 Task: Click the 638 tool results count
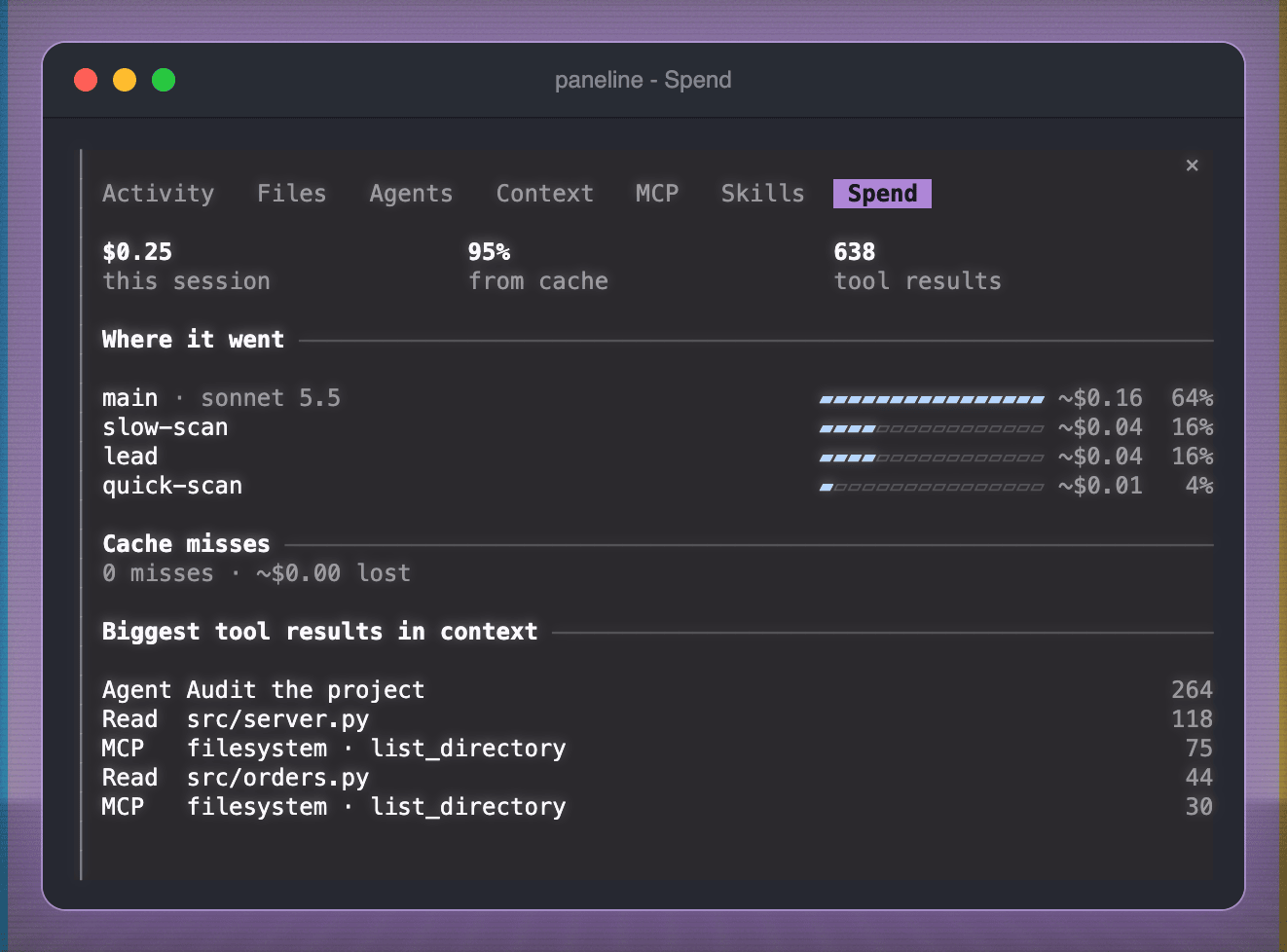(917, 267)
